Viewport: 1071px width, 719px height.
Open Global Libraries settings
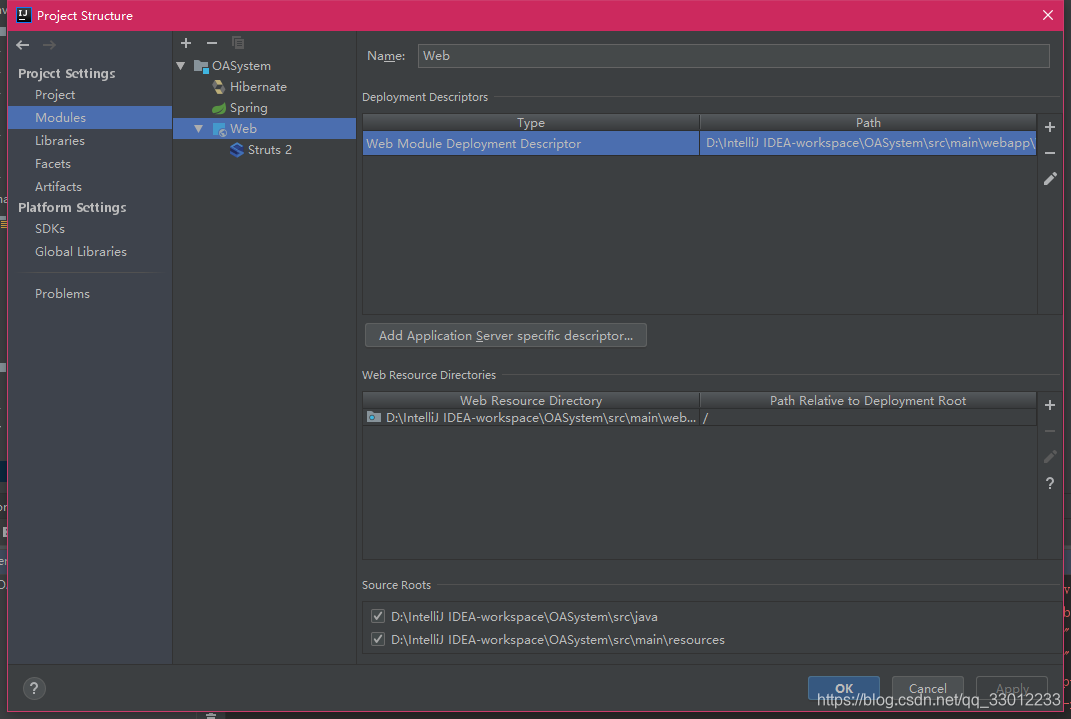click(81, 252)
